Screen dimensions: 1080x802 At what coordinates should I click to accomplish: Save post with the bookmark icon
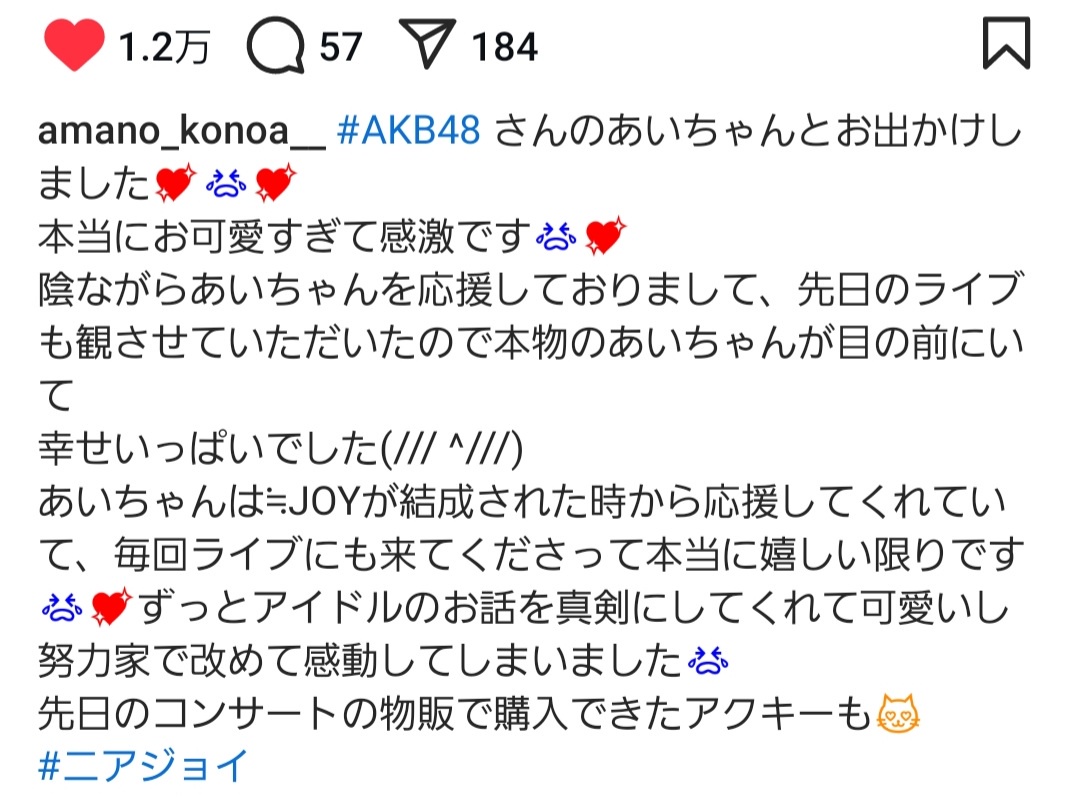(1006, 43)
